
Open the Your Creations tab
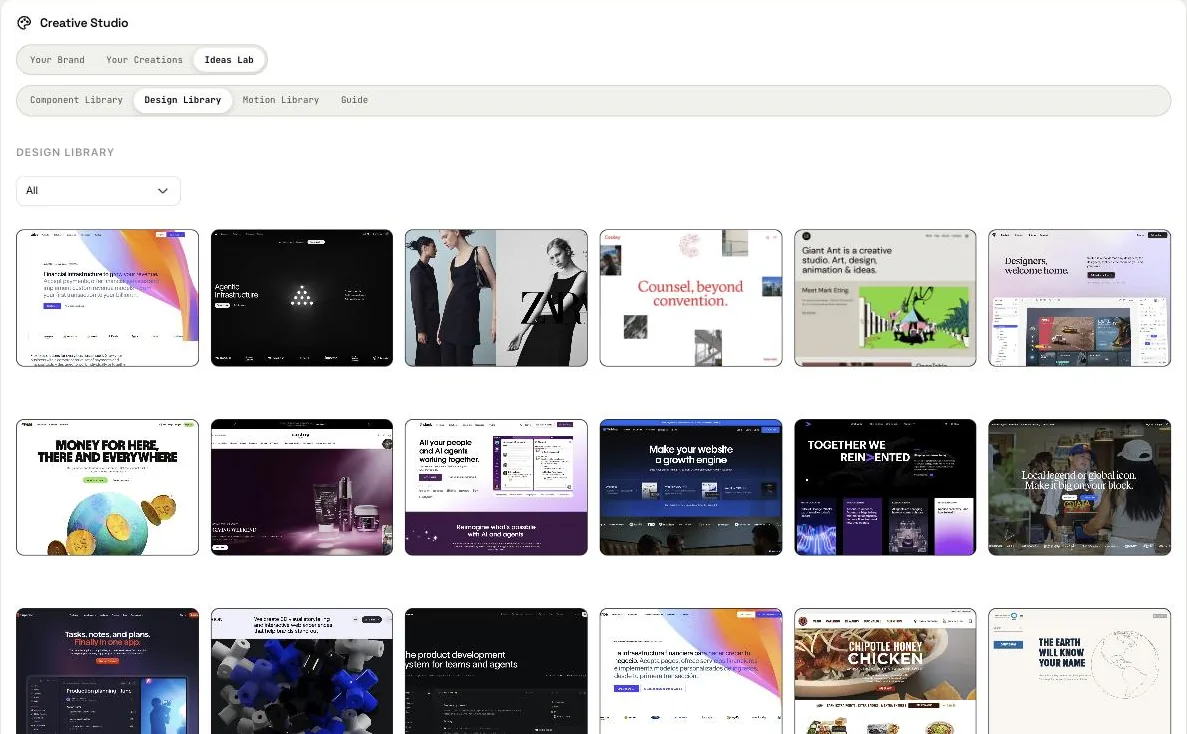(x=145, y=60)
